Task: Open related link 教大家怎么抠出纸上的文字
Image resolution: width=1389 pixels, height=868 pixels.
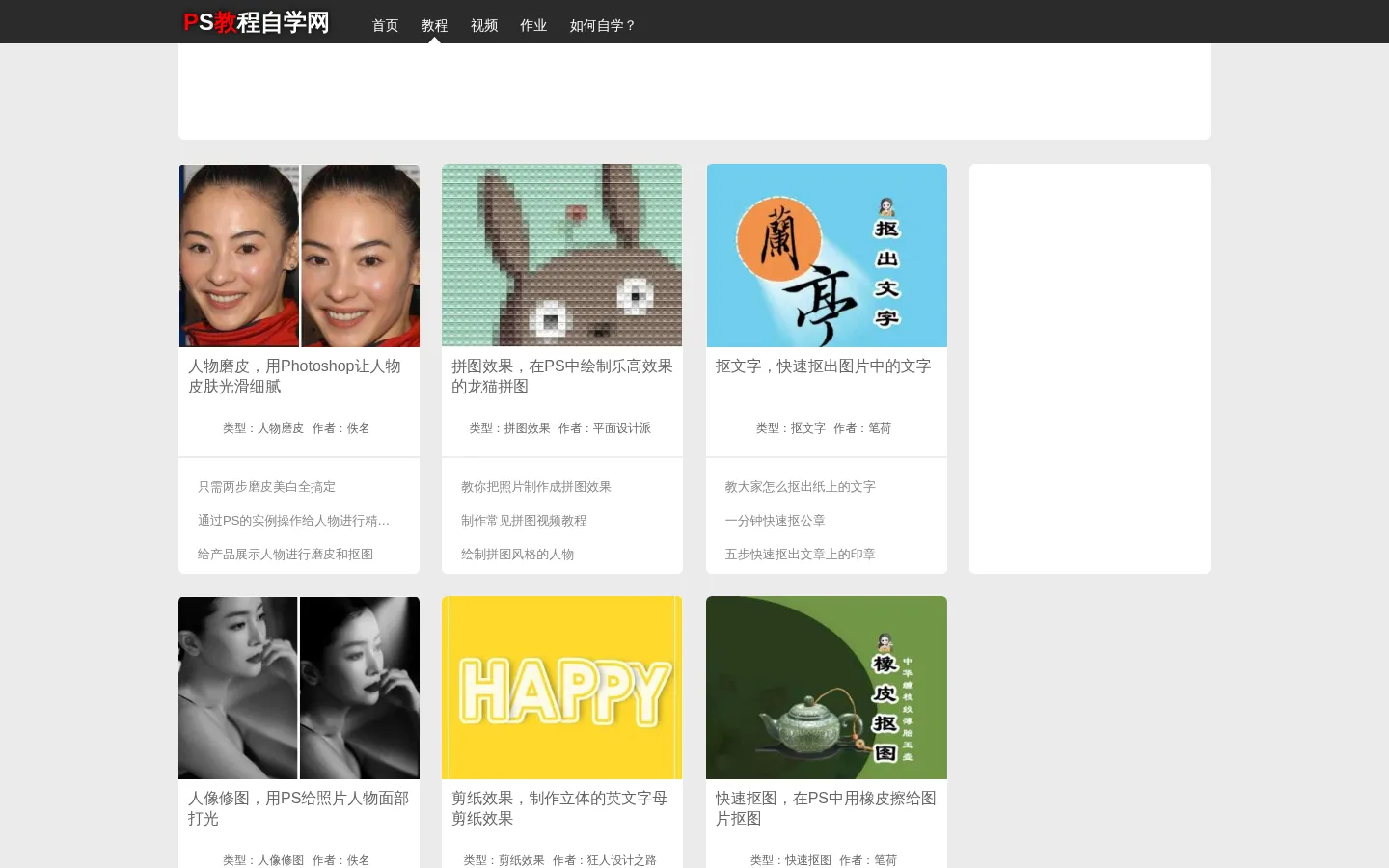Action: point(801,487)
